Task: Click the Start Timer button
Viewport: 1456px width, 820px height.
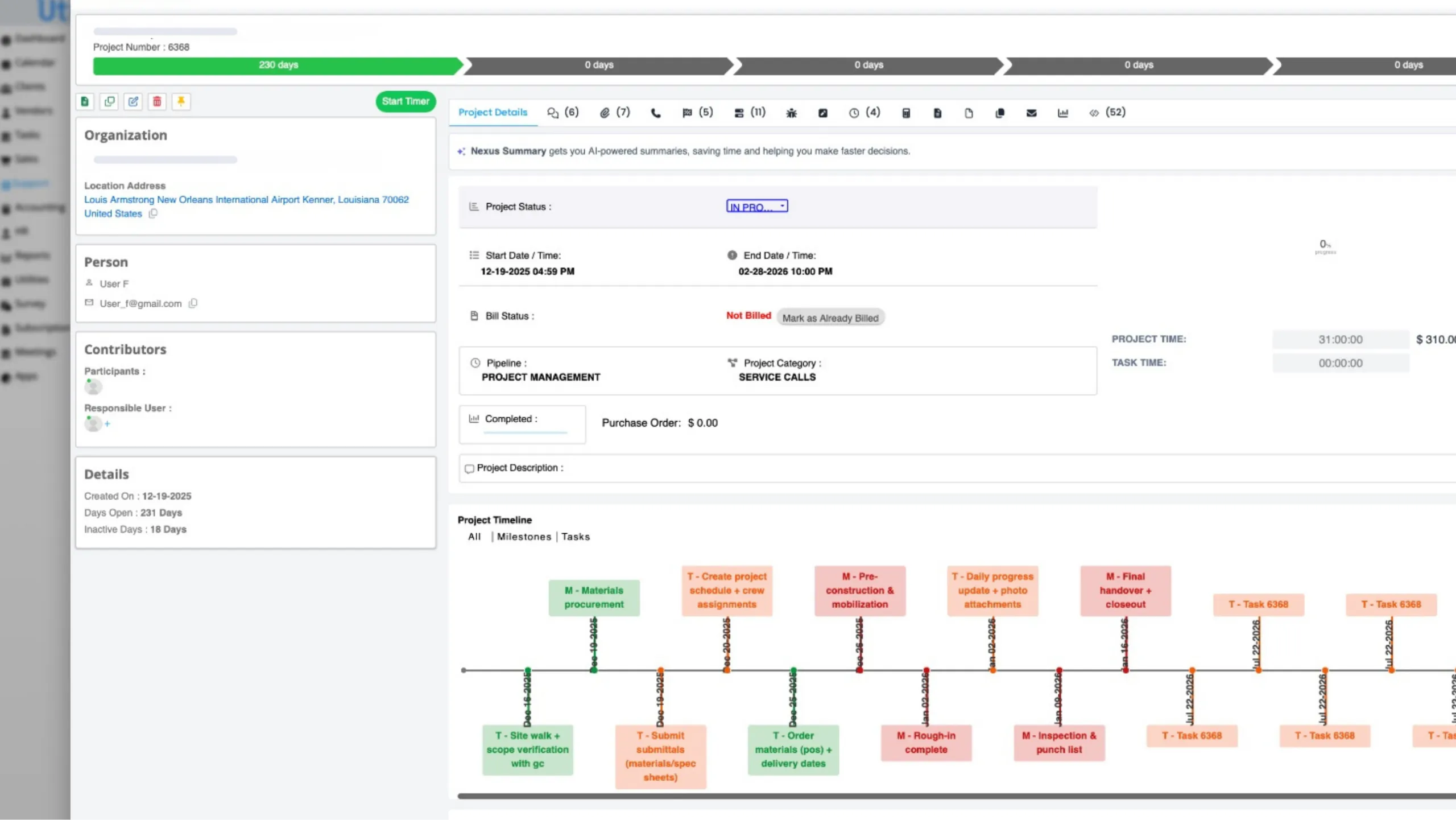Action: (x=406, y=101)
